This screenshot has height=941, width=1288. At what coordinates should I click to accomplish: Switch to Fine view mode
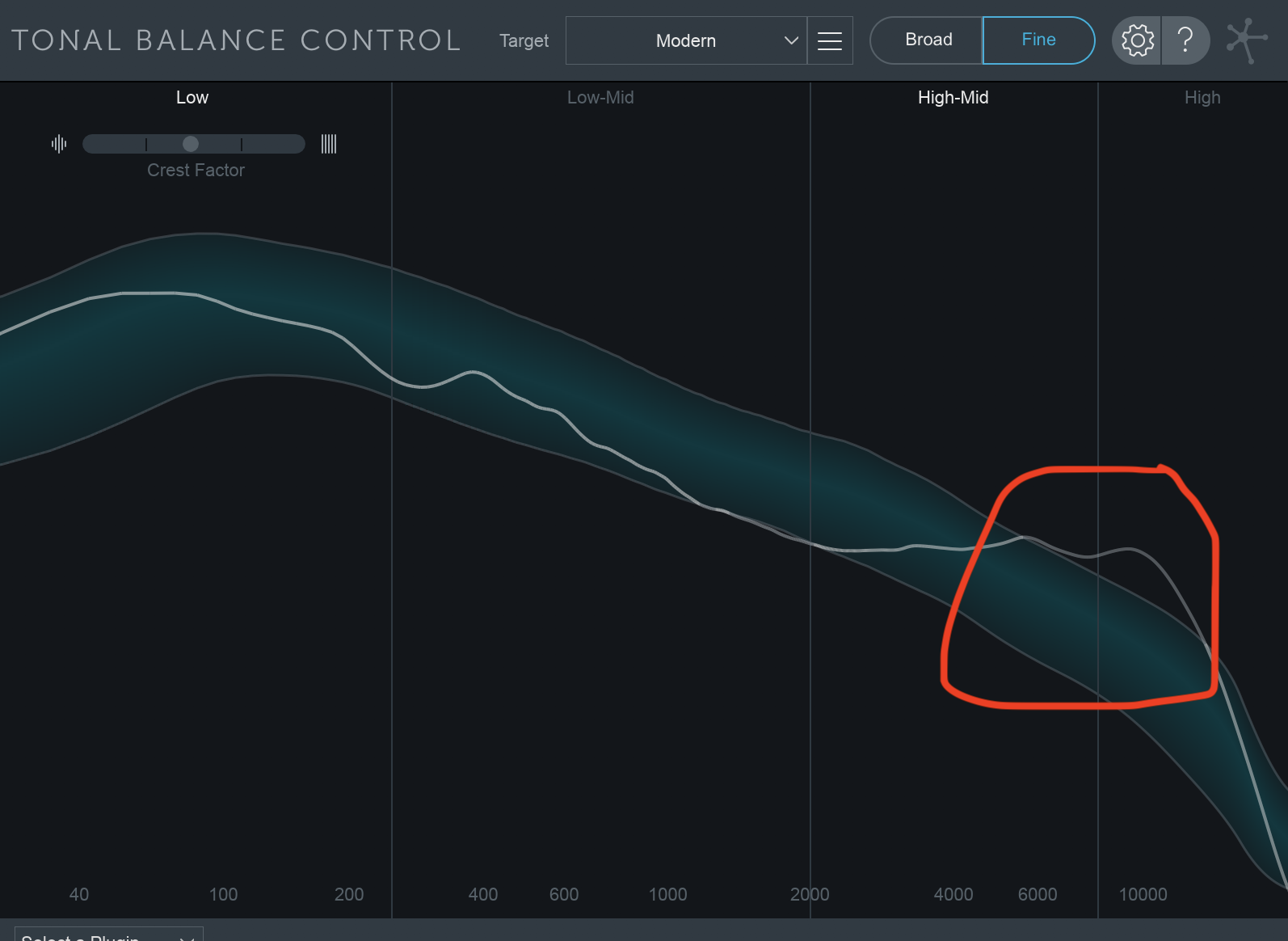[1038, 40]
